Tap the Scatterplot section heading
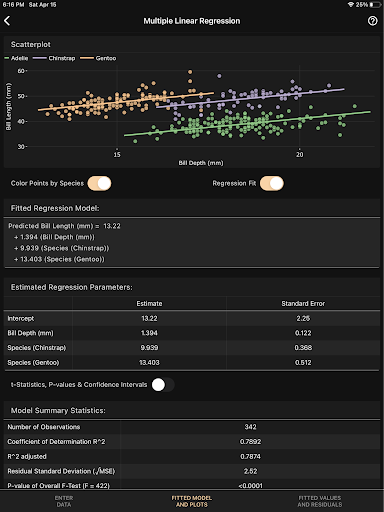The image size is (384, 512). [31, 44]
